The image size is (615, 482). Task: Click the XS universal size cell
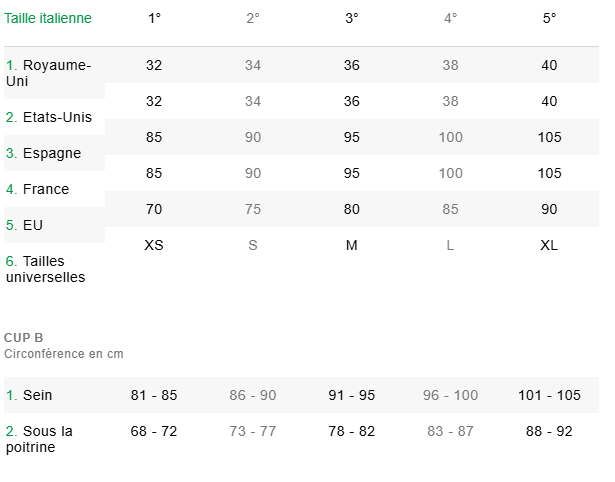pos(154,245)
